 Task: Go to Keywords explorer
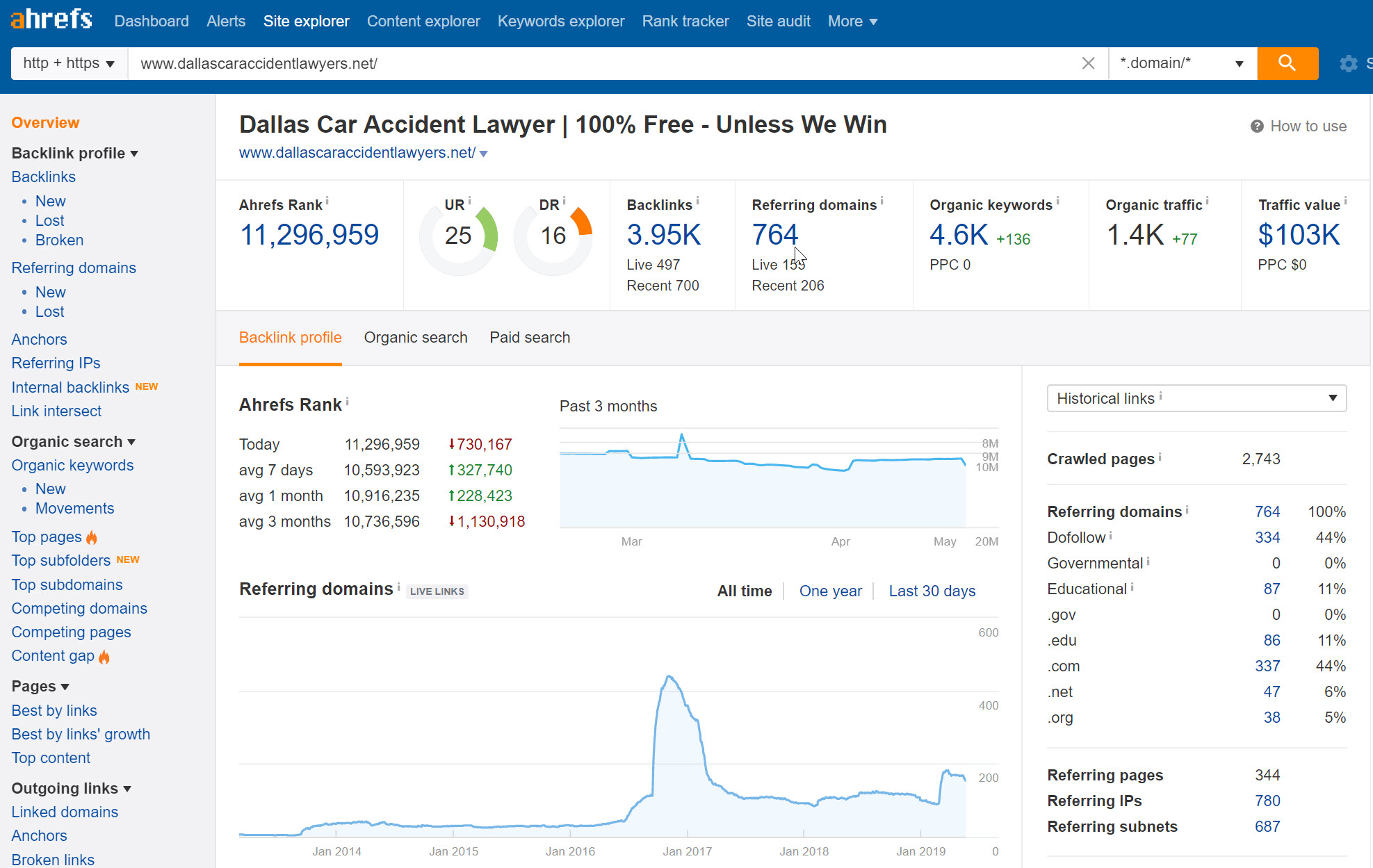561,22
